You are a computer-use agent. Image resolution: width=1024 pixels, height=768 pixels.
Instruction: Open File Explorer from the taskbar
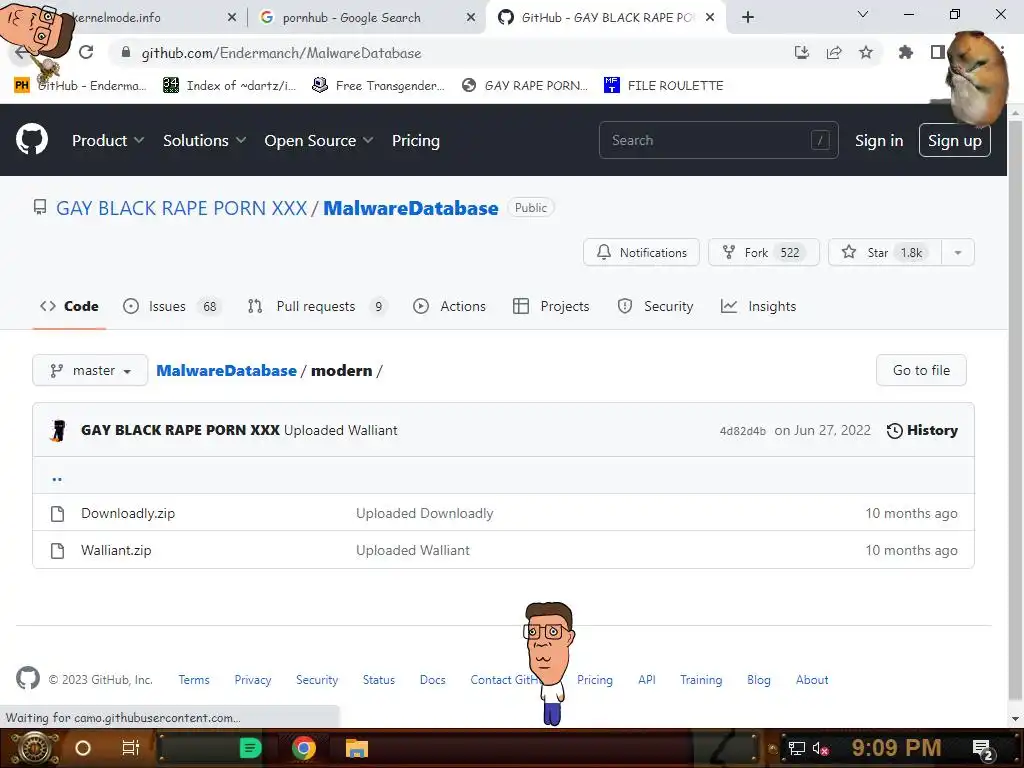pos(357,748)
